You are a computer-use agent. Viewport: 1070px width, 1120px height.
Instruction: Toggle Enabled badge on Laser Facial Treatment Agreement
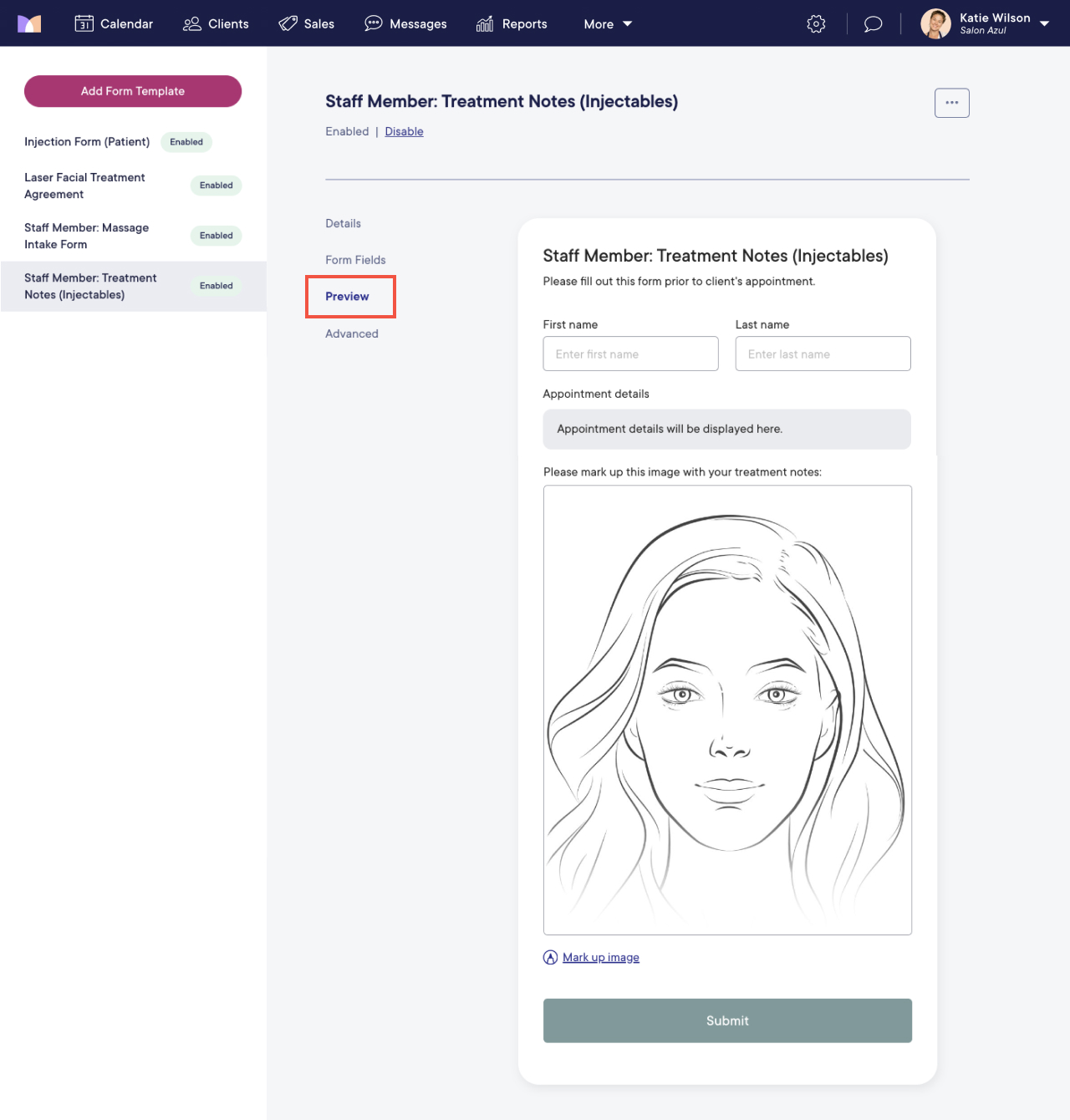click(x=216, y=185)
